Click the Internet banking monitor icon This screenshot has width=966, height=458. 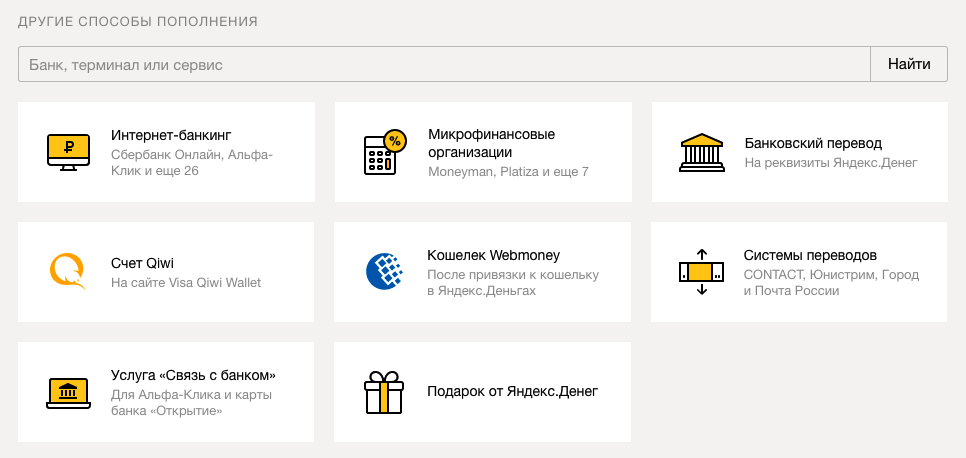[68, 151]
